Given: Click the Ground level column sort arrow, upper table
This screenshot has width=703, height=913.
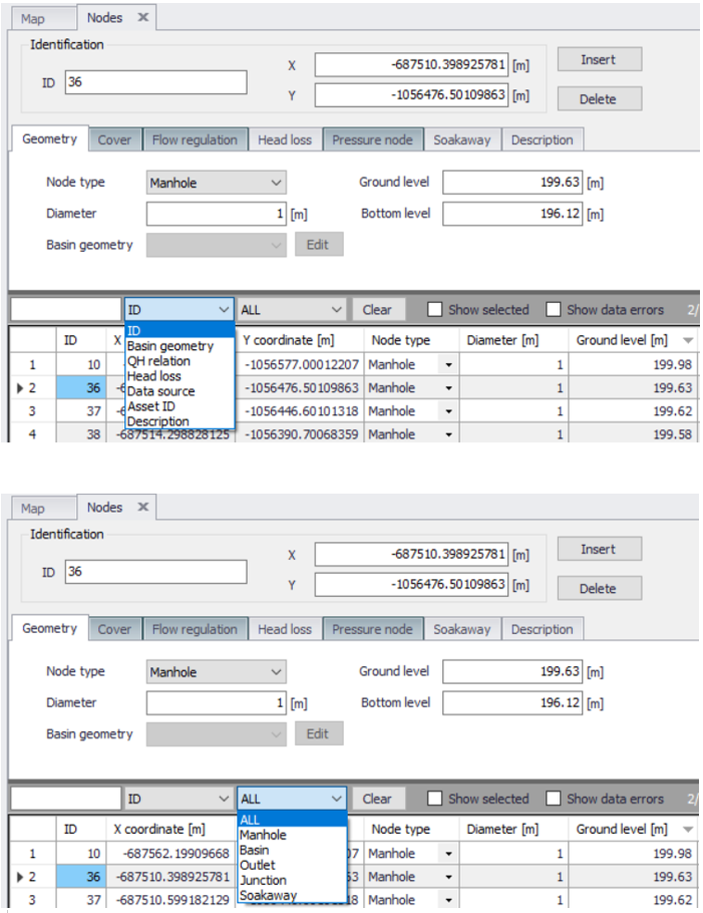Looking at the screenshot, I should click(688, 340).
